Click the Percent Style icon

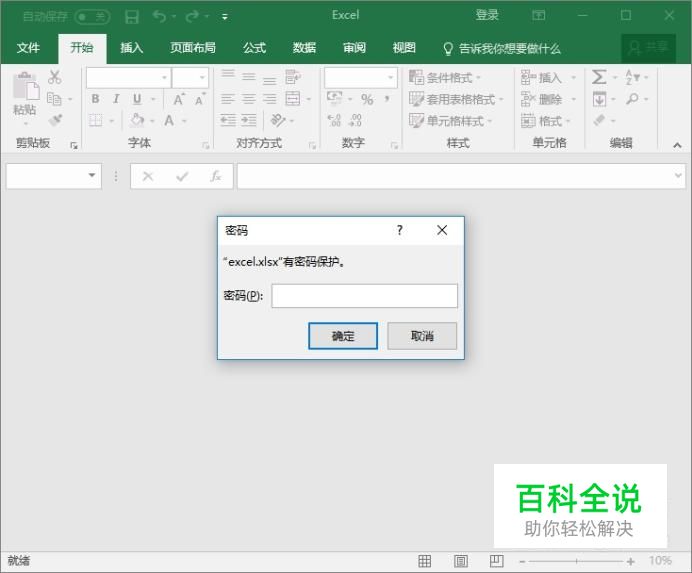click(x=367, y=99)
